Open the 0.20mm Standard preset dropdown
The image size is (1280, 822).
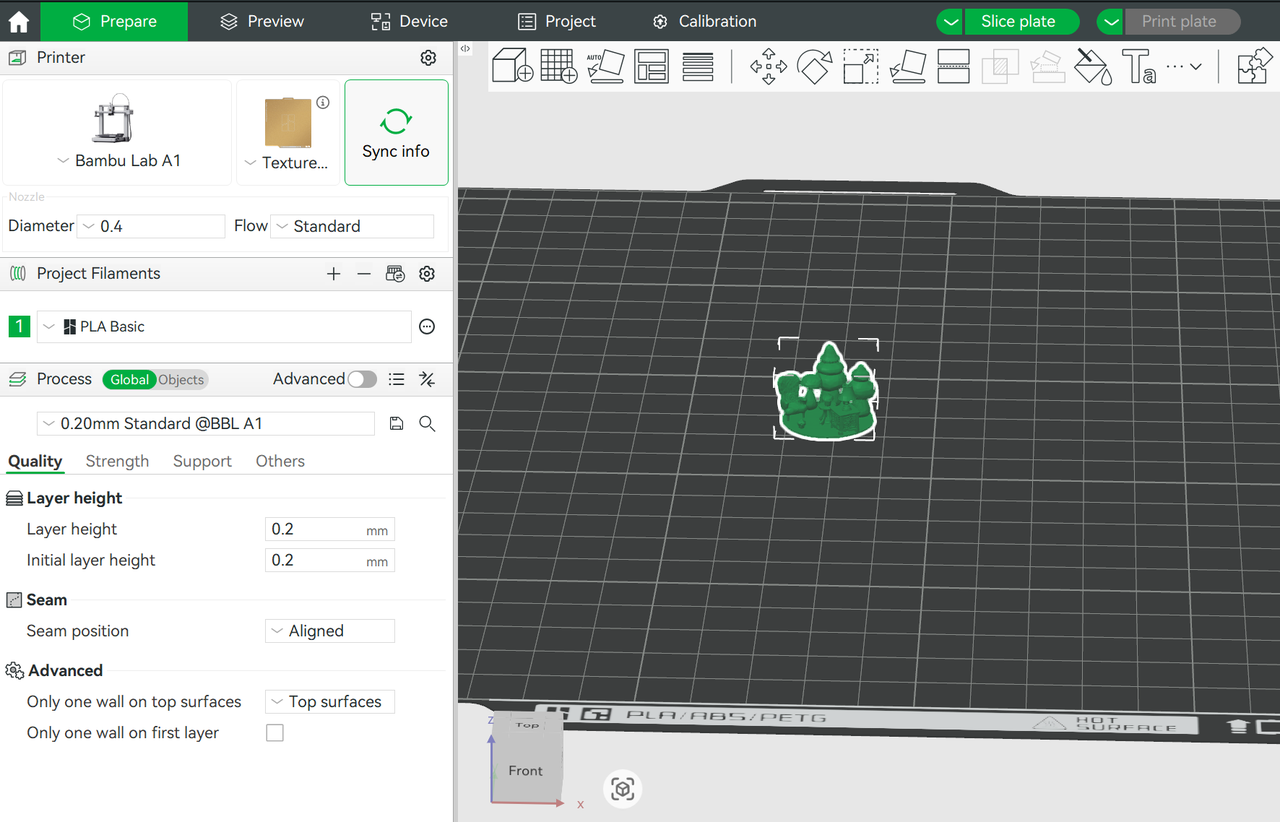[206, 424]
